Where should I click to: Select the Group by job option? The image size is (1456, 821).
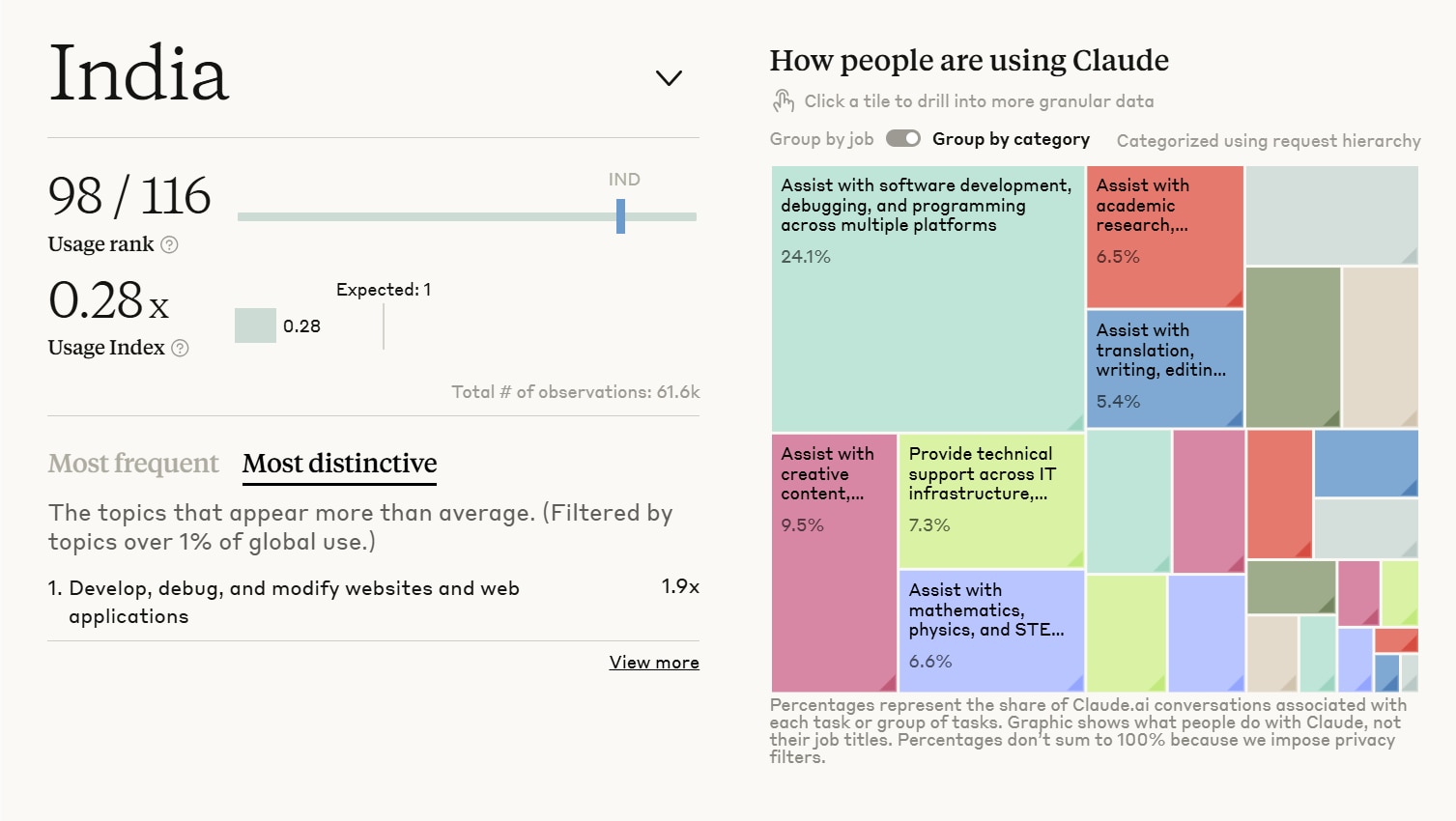pyautogui.click(x=821, y=139)
